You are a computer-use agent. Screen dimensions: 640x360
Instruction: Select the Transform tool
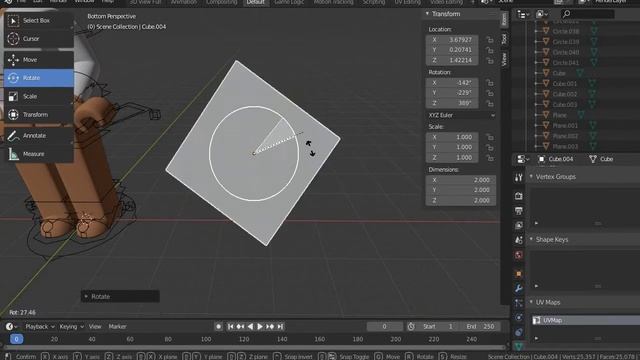click(39, 115)
